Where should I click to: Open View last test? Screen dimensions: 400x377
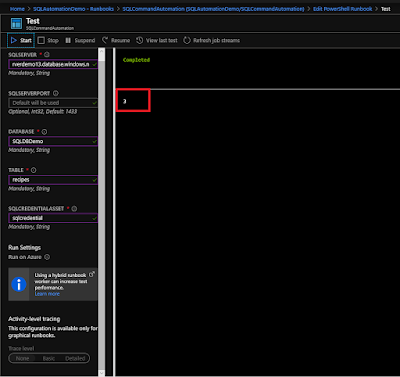[157, 40]
